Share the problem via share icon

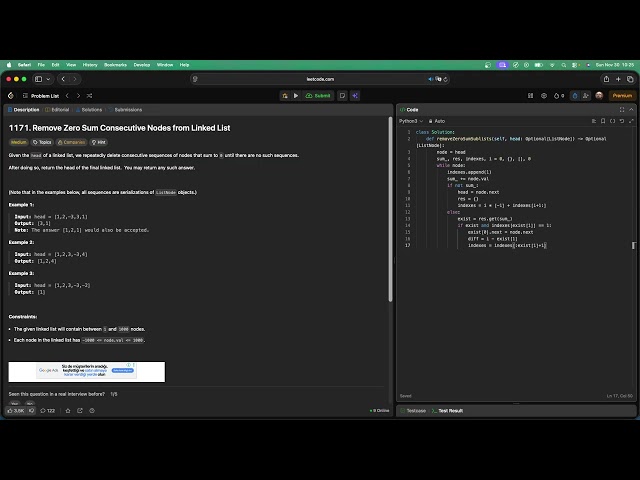[80, 411]
